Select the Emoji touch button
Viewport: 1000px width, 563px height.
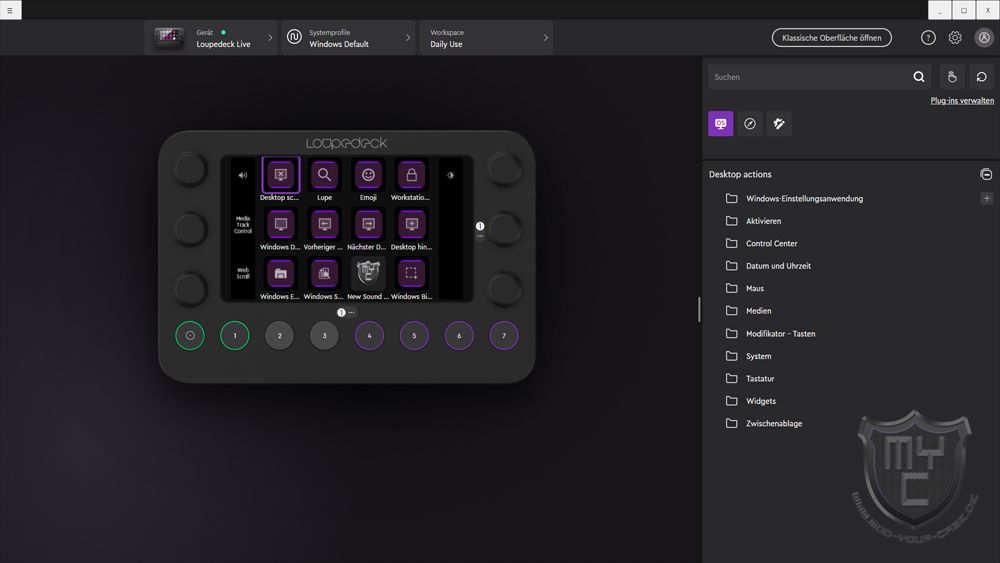click(x=368, y=175)
